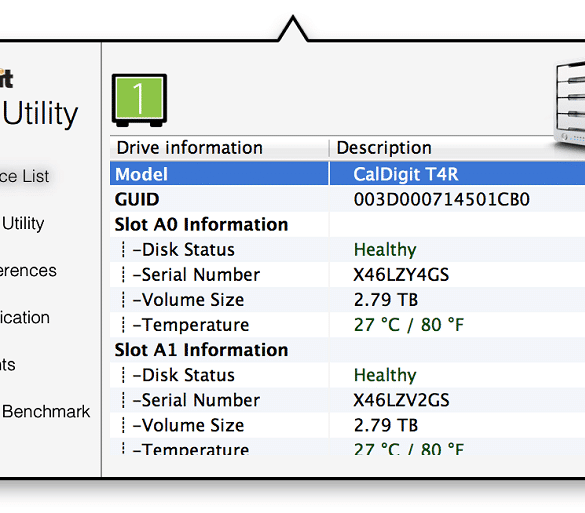
Task: Click the CalDigit T4R enclosure image
Action: coord(569,103)
